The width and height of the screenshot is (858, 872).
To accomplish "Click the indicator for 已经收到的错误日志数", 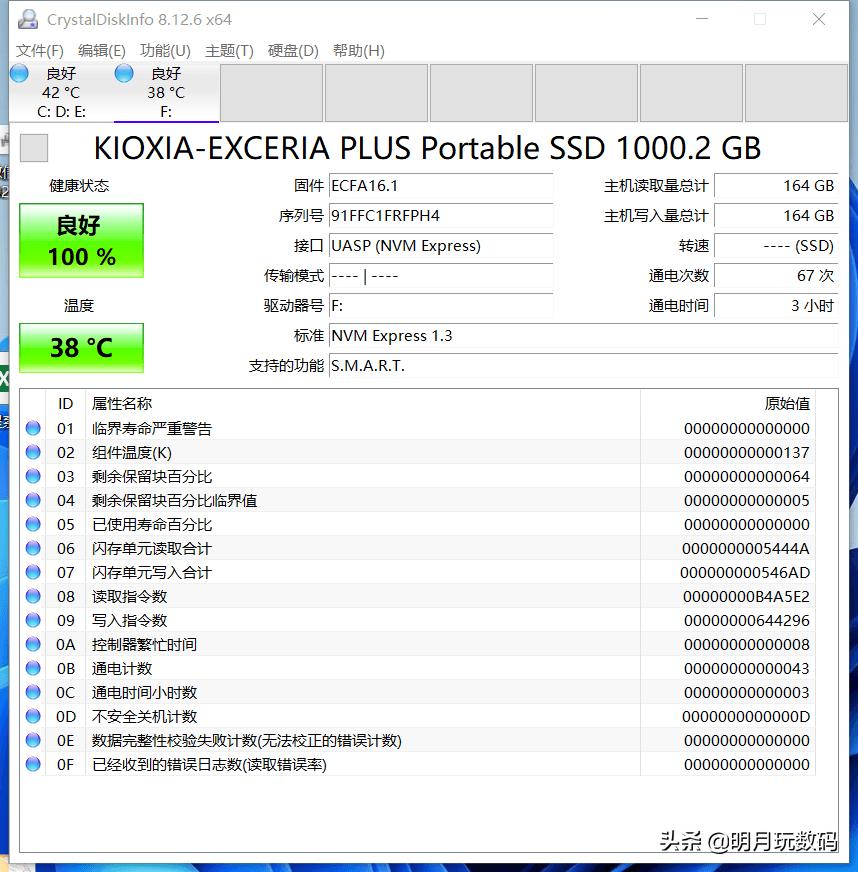I will tap(33, 764).
